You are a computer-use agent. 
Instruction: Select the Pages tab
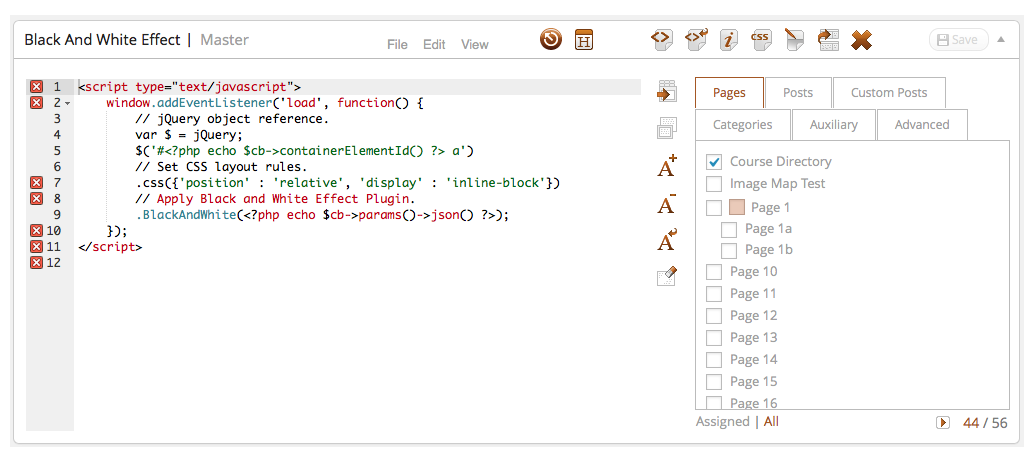[729, 92]
